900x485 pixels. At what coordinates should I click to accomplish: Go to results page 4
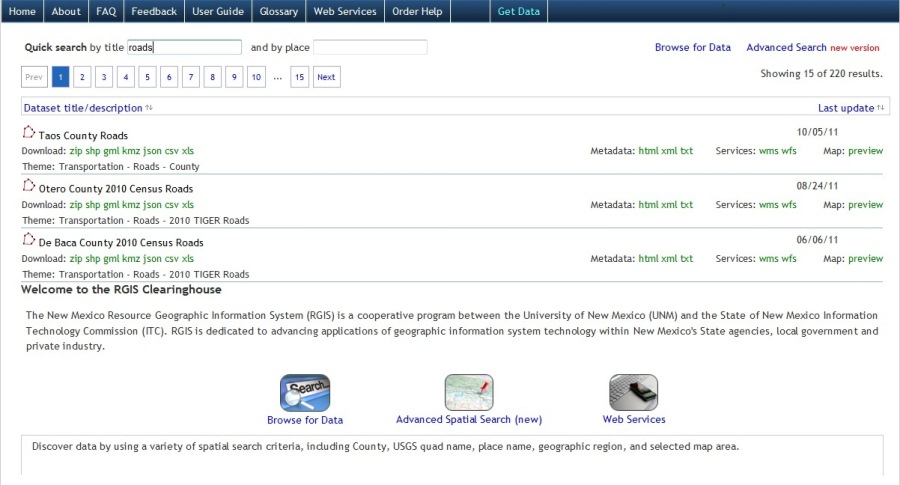pyautogui.click(x=126, y=77)
